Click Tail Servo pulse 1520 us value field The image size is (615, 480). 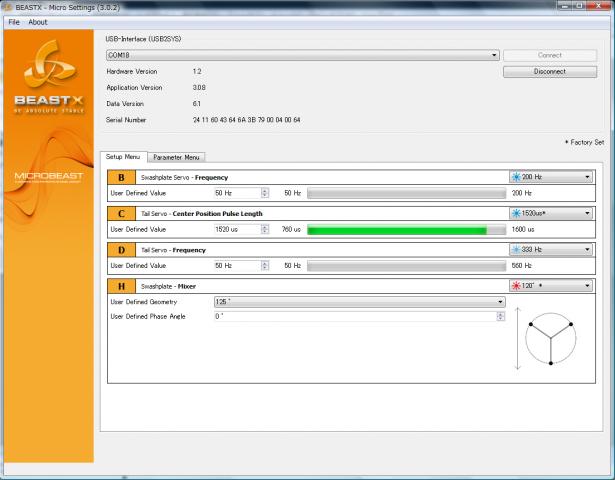tap(238, 229)
